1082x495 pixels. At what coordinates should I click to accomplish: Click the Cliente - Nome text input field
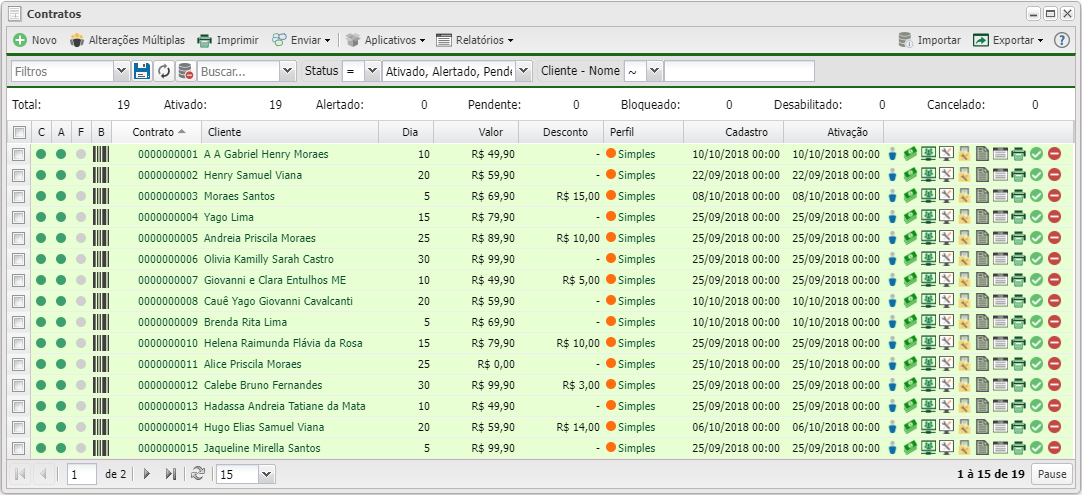(739, 71)
